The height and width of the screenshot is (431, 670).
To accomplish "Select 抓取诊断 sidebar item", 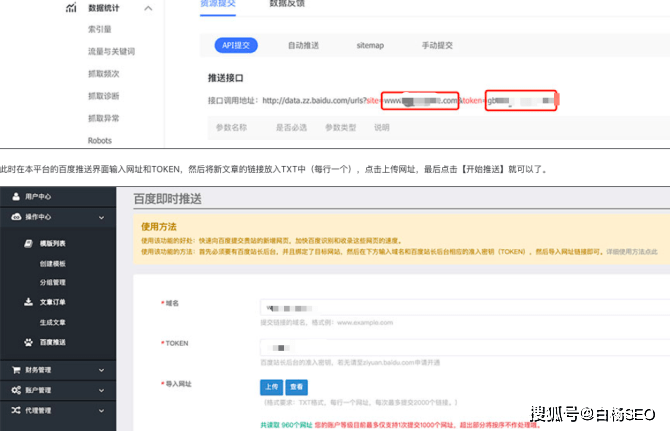I will [x=103, y=96].
